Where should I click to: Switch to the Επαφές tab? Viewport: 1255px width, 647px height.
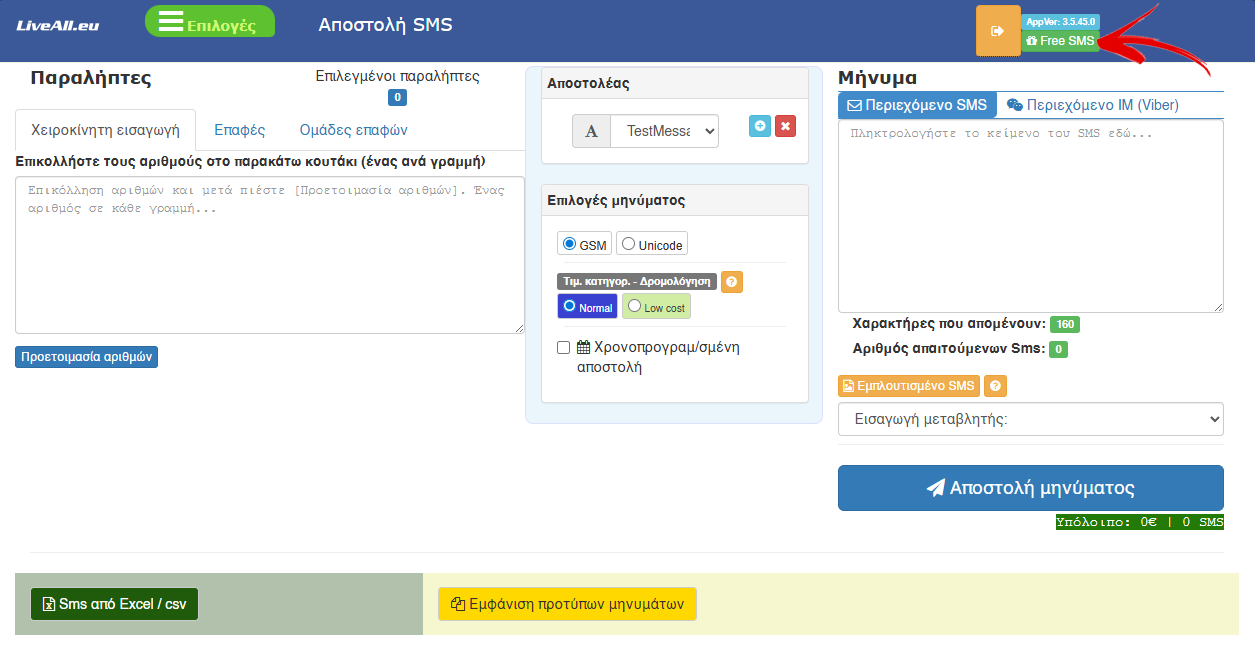tap(239, 130)
